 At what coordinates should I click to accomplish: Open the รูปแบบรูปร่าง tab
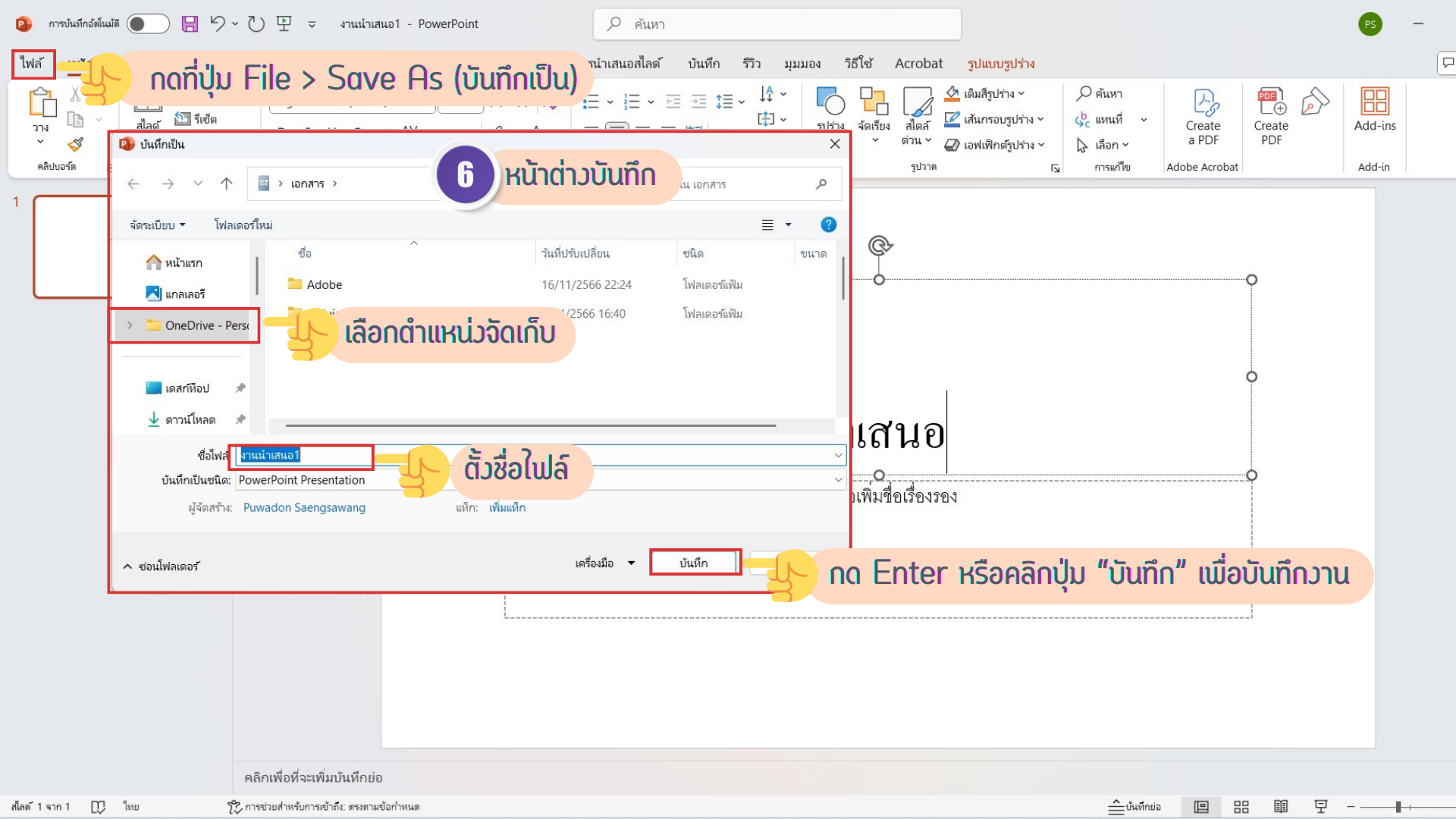pyautogui.click(x=1001, y=64)
